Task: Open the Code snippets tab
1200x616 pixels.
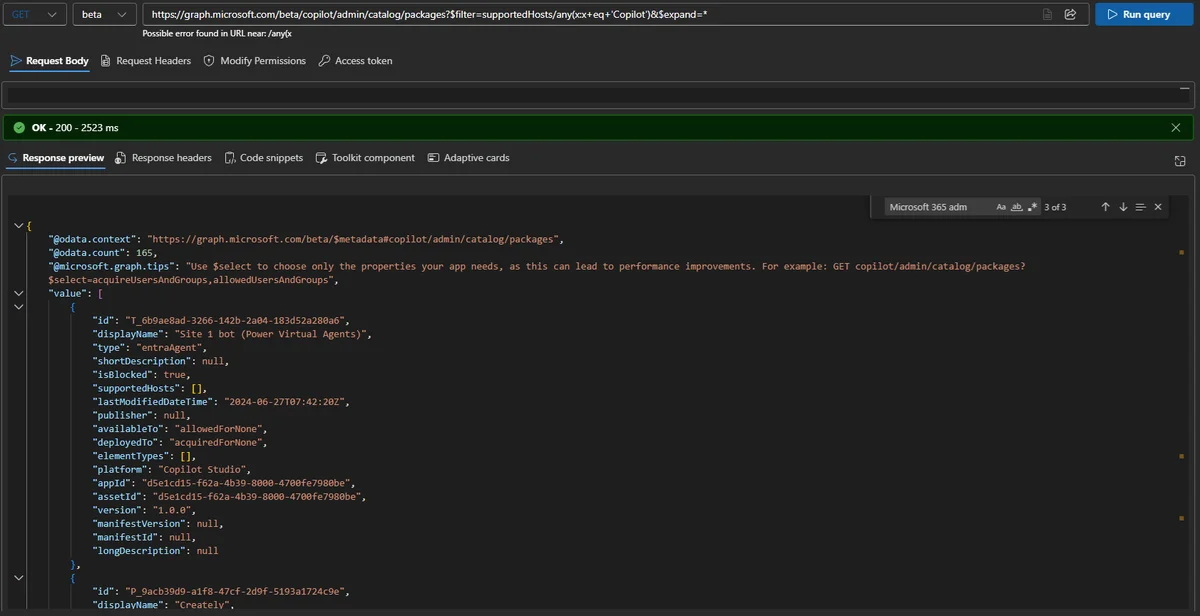Action: click(x=264, y=158)
